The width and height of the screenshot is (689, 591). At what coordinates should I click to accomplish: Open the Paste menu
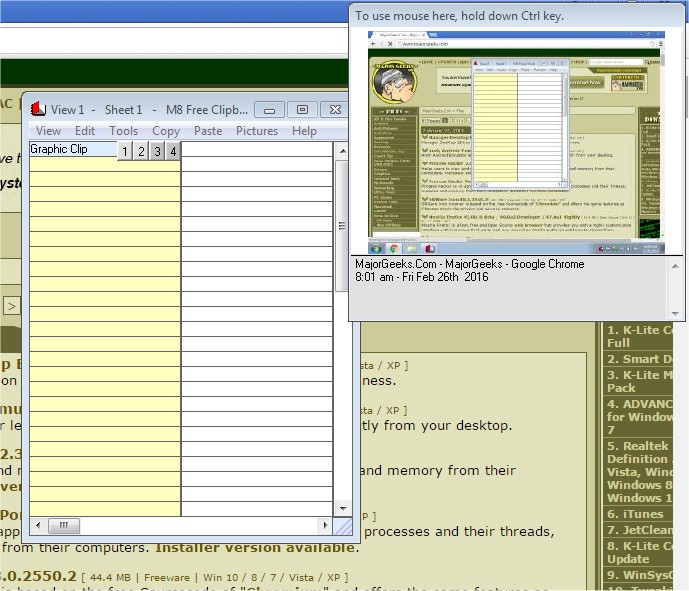click(x=208, y=131)
